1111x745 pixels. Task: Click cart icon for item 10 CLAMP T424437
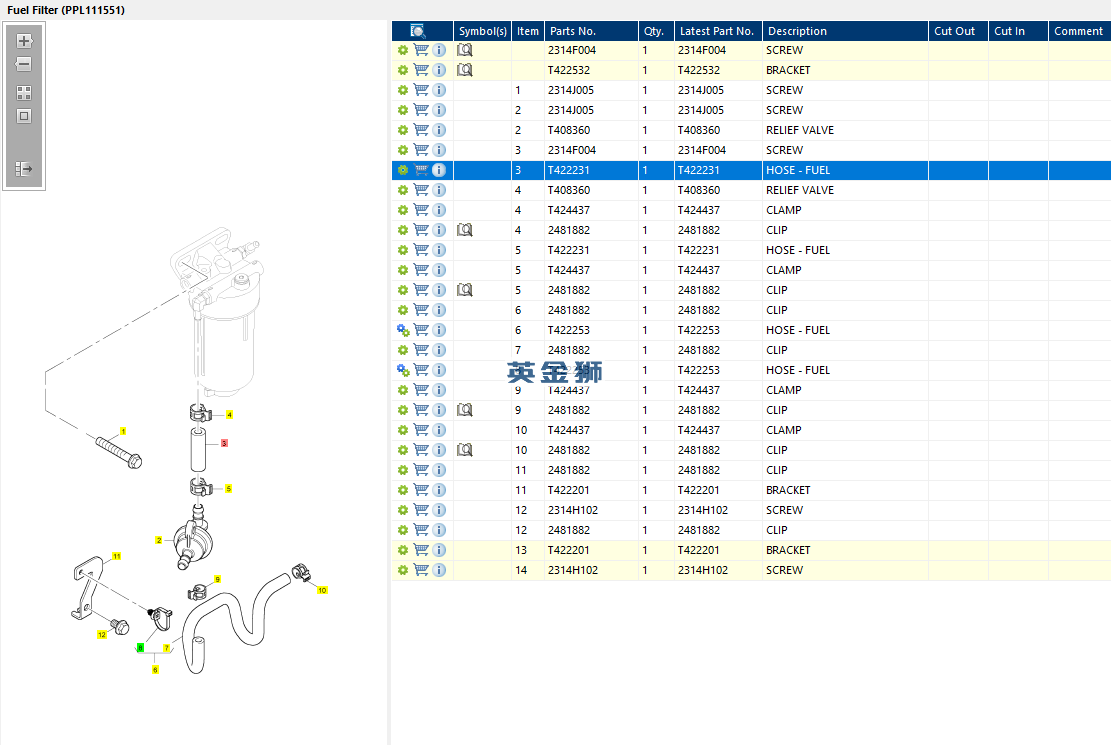421,430
